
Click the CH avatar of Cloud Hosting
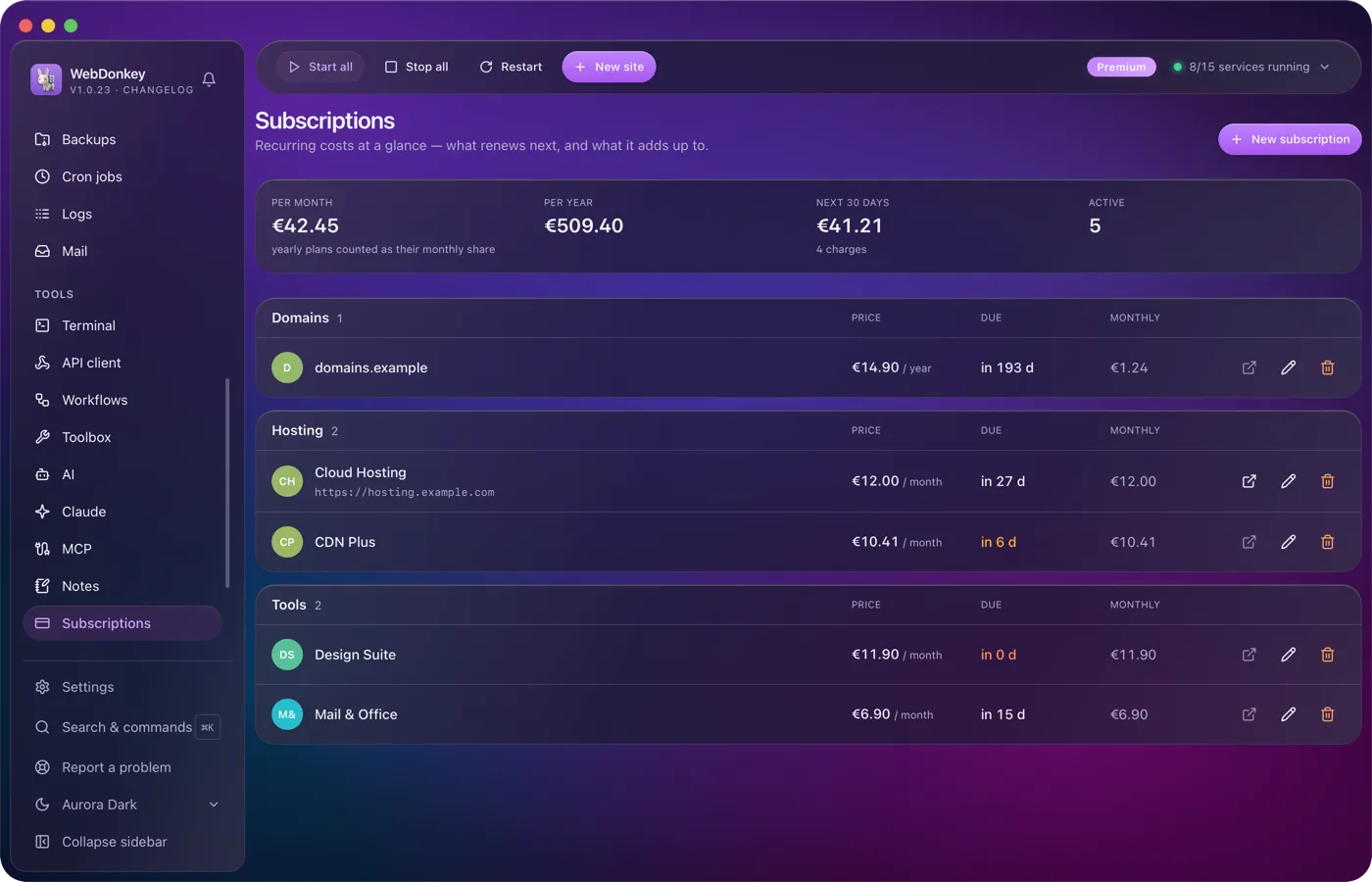coord(287,481)
